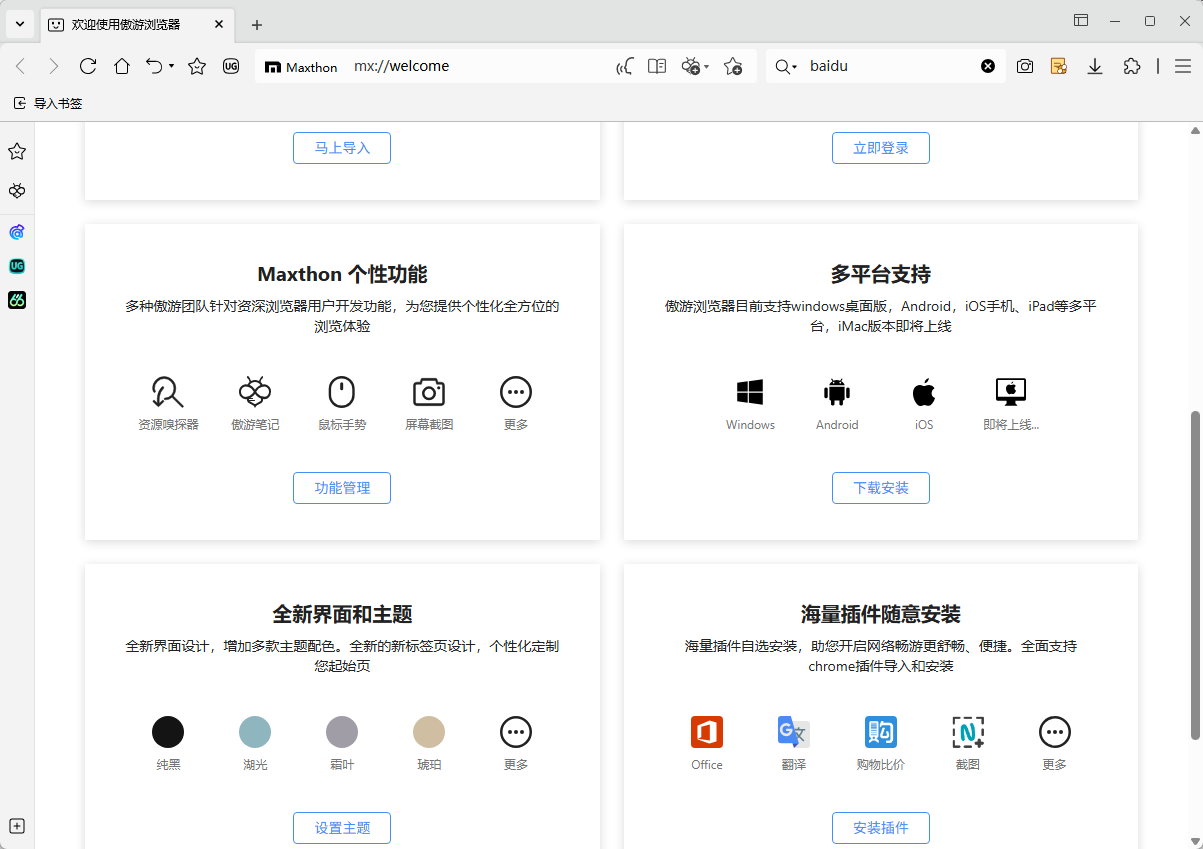This screenshot has height=849, width=1203.
Task: Click the 导入书签 bookmark bar item
Action: (x=48, y=103)
